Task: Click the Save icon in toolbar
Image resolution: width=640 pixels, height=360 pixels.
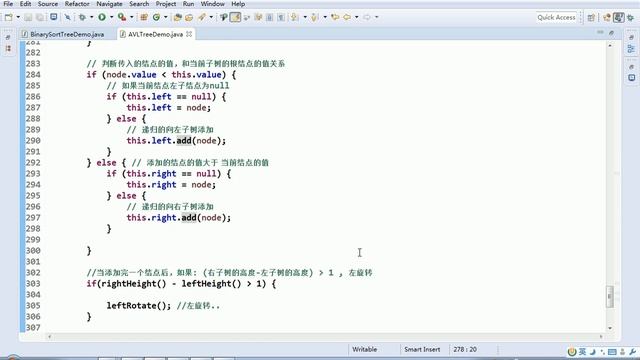Action: point(28,17)
